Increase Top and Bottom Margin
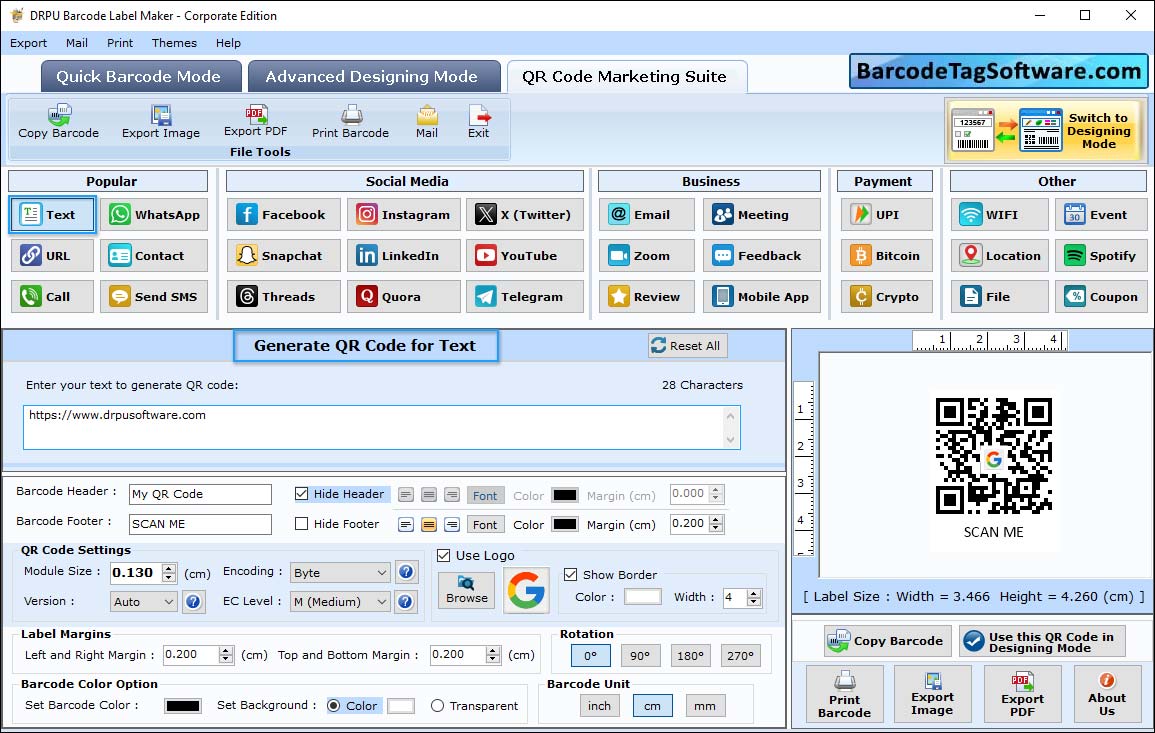The image size is (1155, 733). pos(493,650)
